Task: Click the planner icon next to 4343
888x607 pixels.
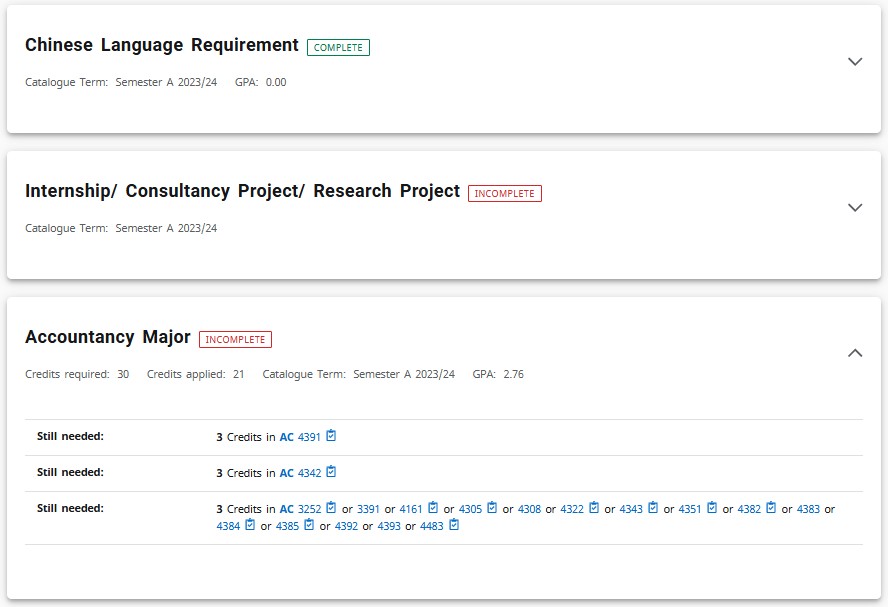Action: (653, 507)
